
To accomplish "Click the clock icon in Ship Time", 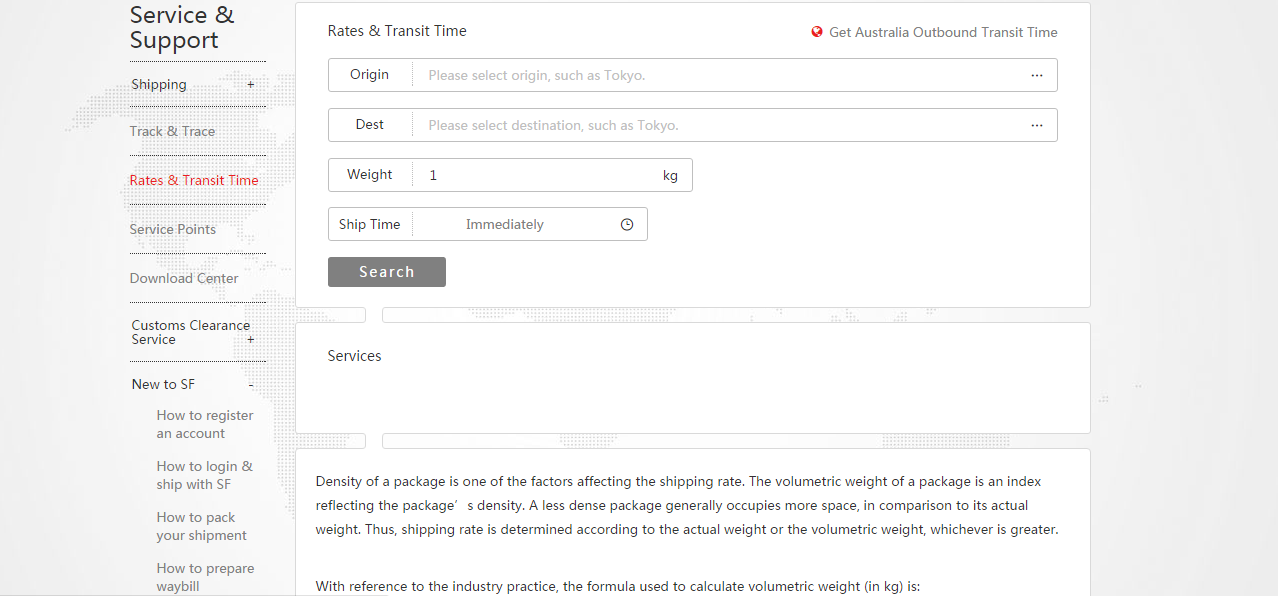I will click(627, 225).
